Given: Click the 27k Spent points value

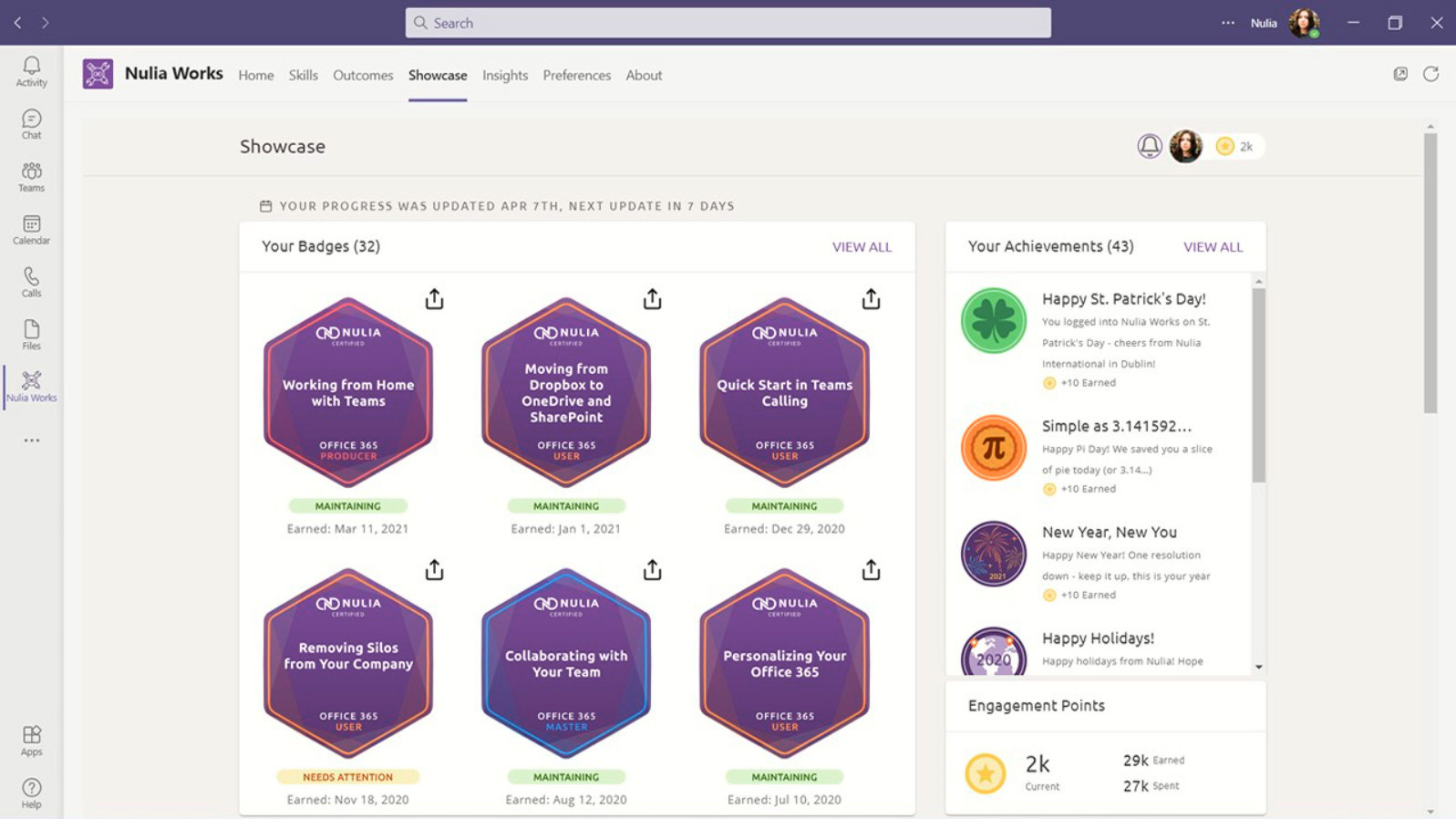Looking at the screenshot, I should 1151,786.
